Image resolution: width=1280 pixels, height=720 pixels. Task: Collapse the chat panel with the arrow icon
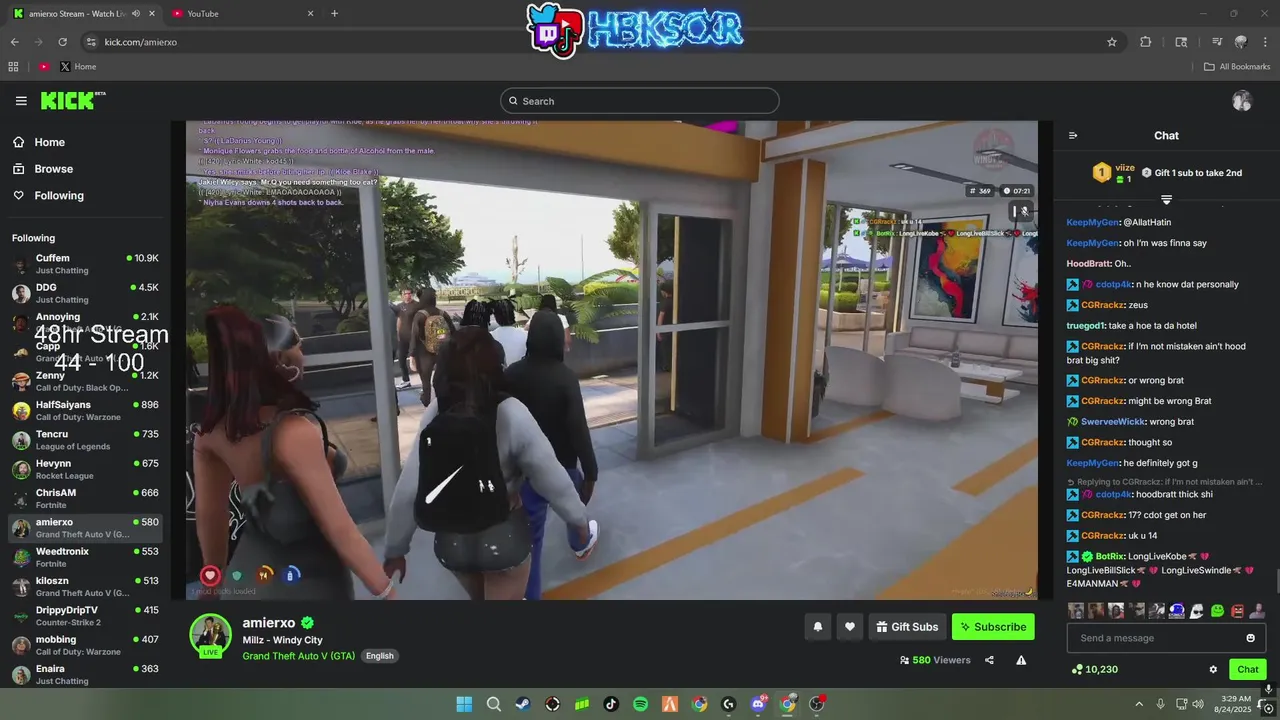click(x=1073, y=136)
